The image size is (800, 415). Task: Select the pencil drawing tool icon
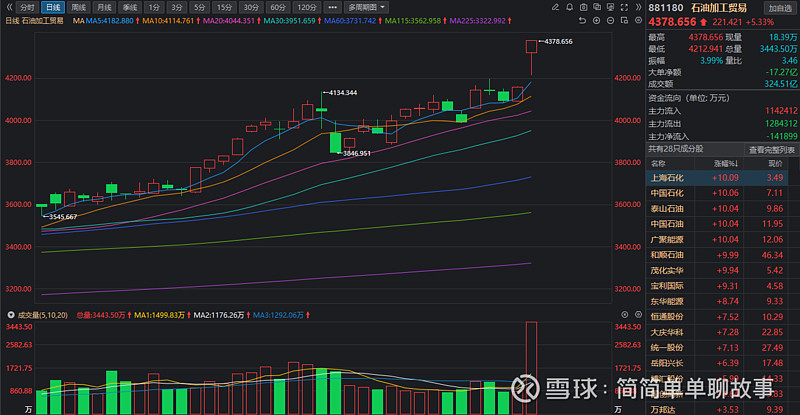tap(556, 7)
